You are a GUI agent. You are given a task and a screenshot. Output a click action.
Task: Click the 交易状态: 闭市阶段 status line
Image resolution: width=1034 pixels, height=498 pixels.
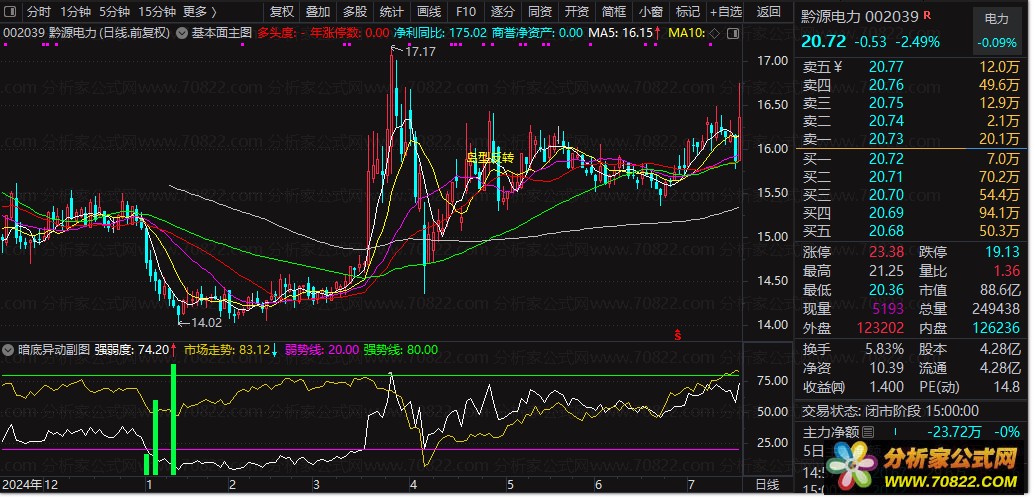tap(890, 412)
